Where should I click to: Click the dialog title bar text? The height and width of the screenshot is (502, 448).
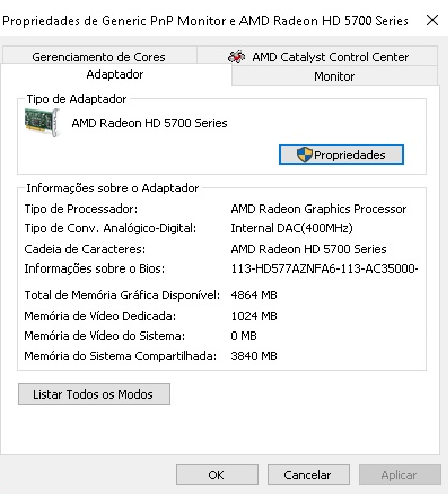click(205, 21)
